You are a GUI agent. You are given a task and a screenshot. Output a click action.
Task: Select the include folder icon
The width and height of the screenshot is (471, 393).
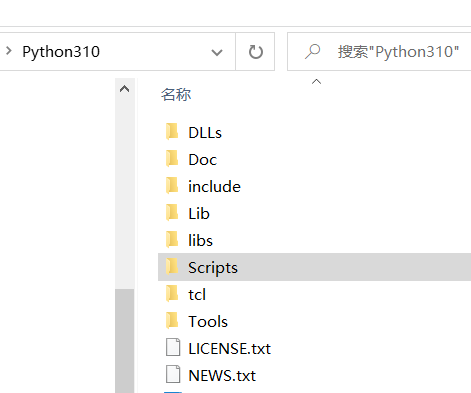[x=172, y=186]
